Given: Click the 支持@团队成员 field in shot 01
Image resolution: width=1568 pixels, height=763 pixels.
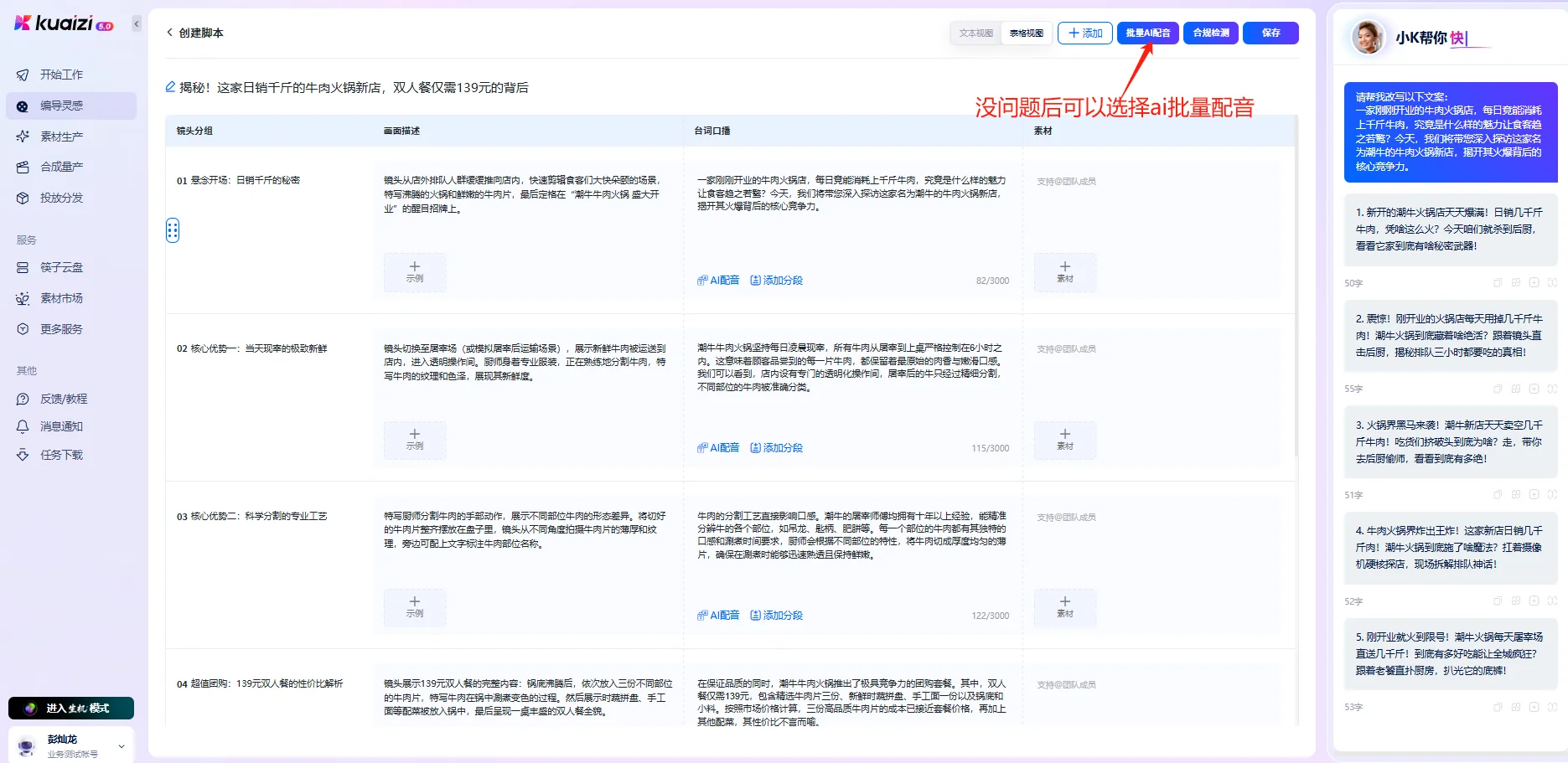Looking at the screenshot, I should pyautogui.click(x=1066, y=182).
